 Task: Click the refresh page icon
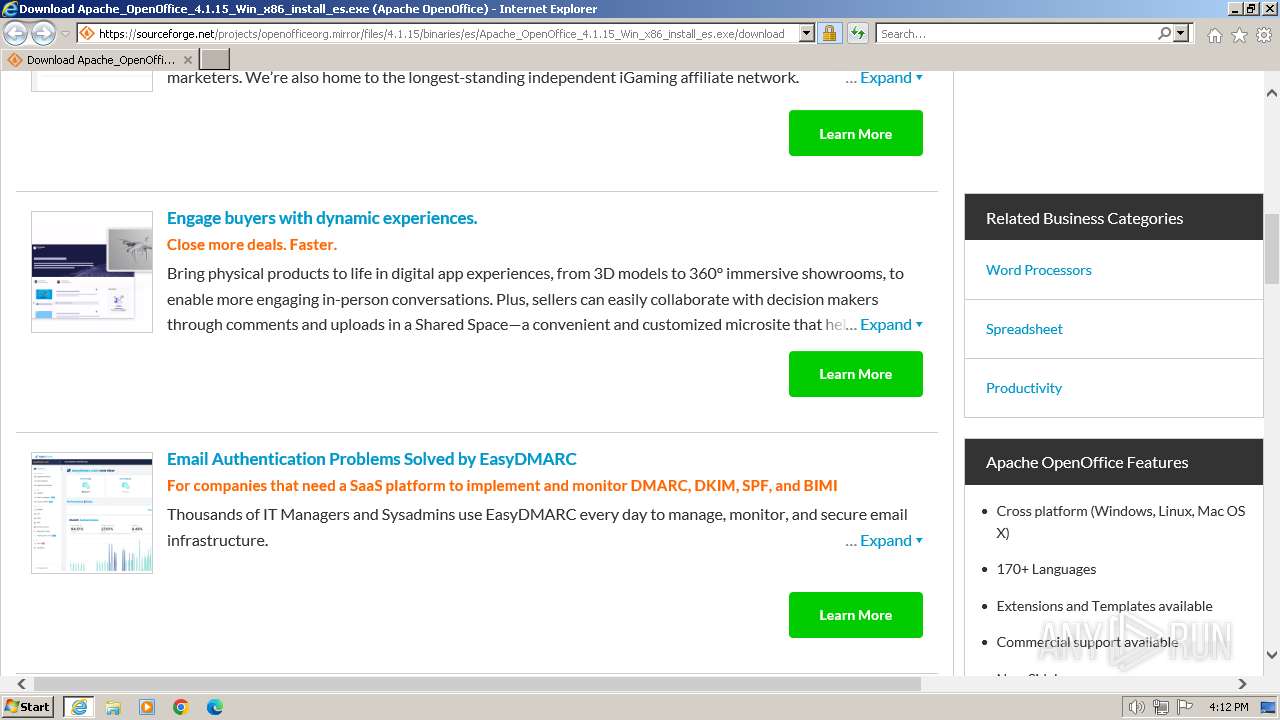pyautogui.click(x=857, y=33)
